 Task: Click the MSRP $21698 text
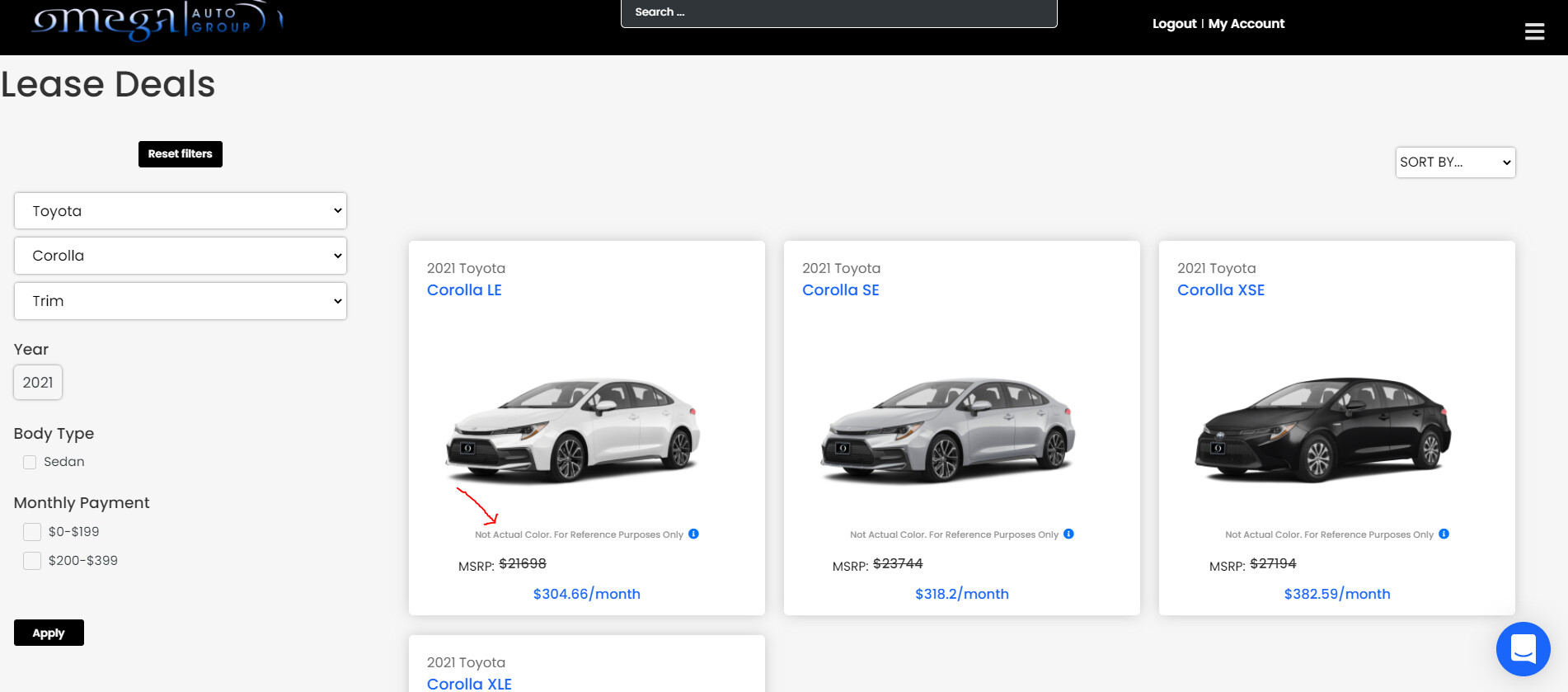[x=502, y=564]
